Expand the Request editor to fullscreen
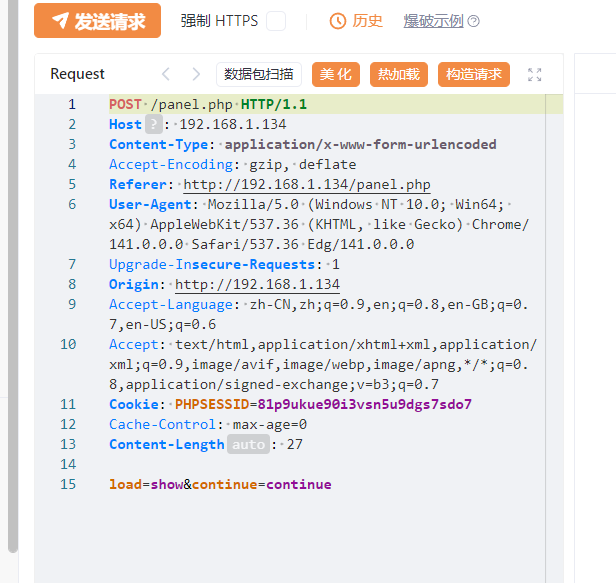Image resolution: width=616 pixels, height=583 pixels. click(x=534, y=74)
